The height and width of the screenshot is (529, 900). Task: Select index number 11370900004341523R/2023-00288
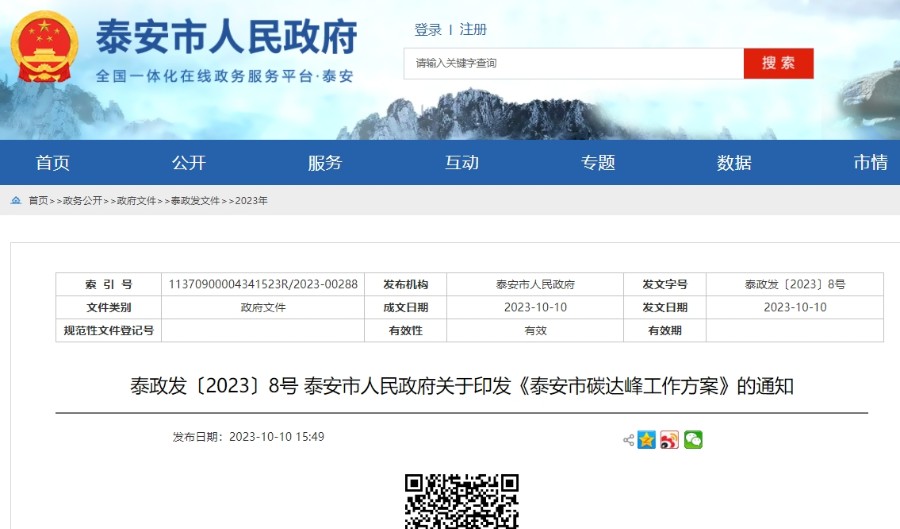point(263,285)
